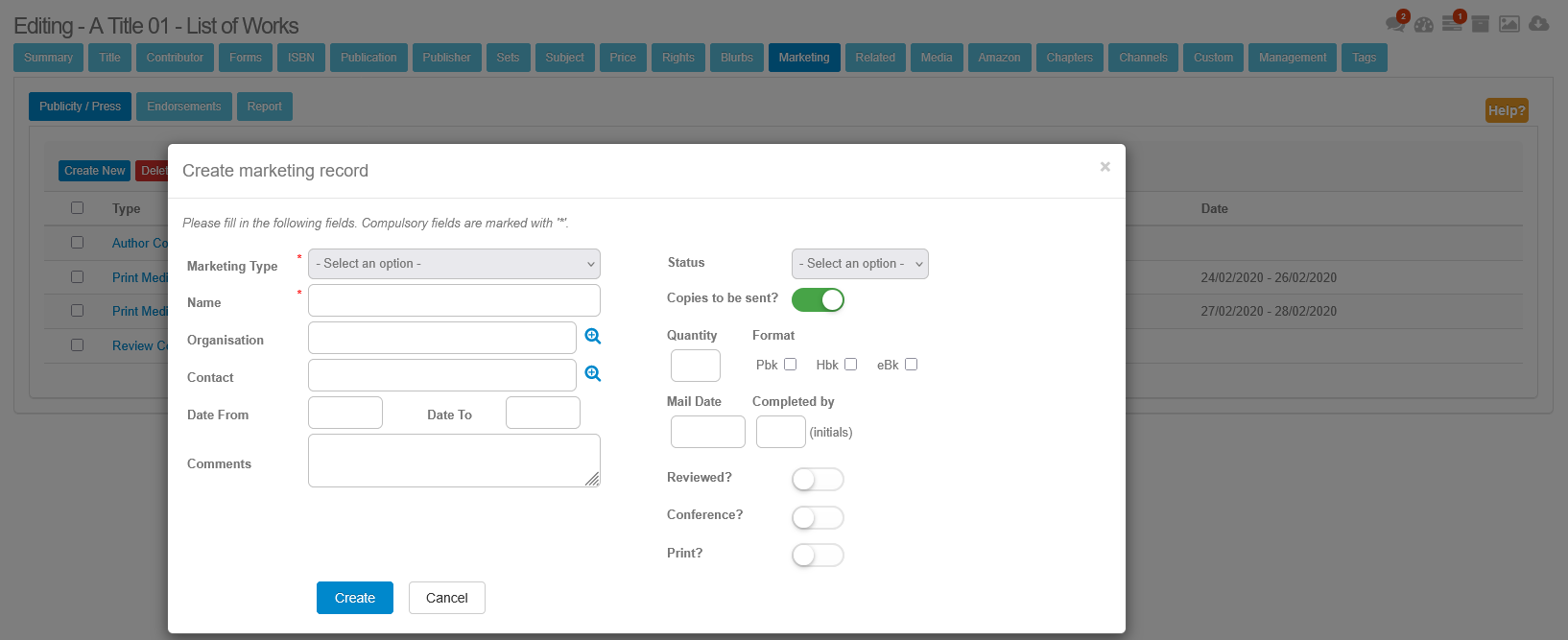Turn off Copies to be sent toggle
1568x640 pixels.
tap(818, 300)
